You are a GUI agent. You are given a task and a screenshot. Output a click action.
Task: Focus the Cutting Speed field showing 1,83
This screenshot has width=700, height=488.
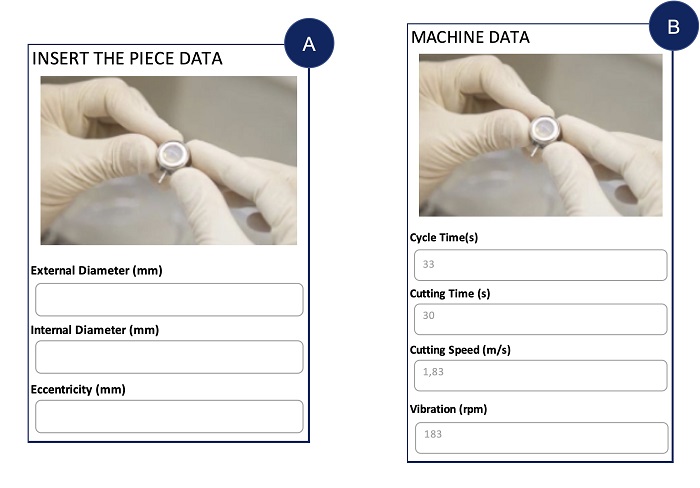540,375
